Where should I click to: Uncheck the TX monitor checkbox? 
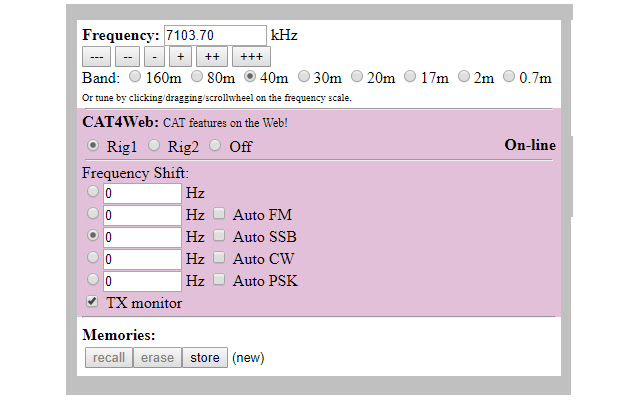[x=92, y=302]
